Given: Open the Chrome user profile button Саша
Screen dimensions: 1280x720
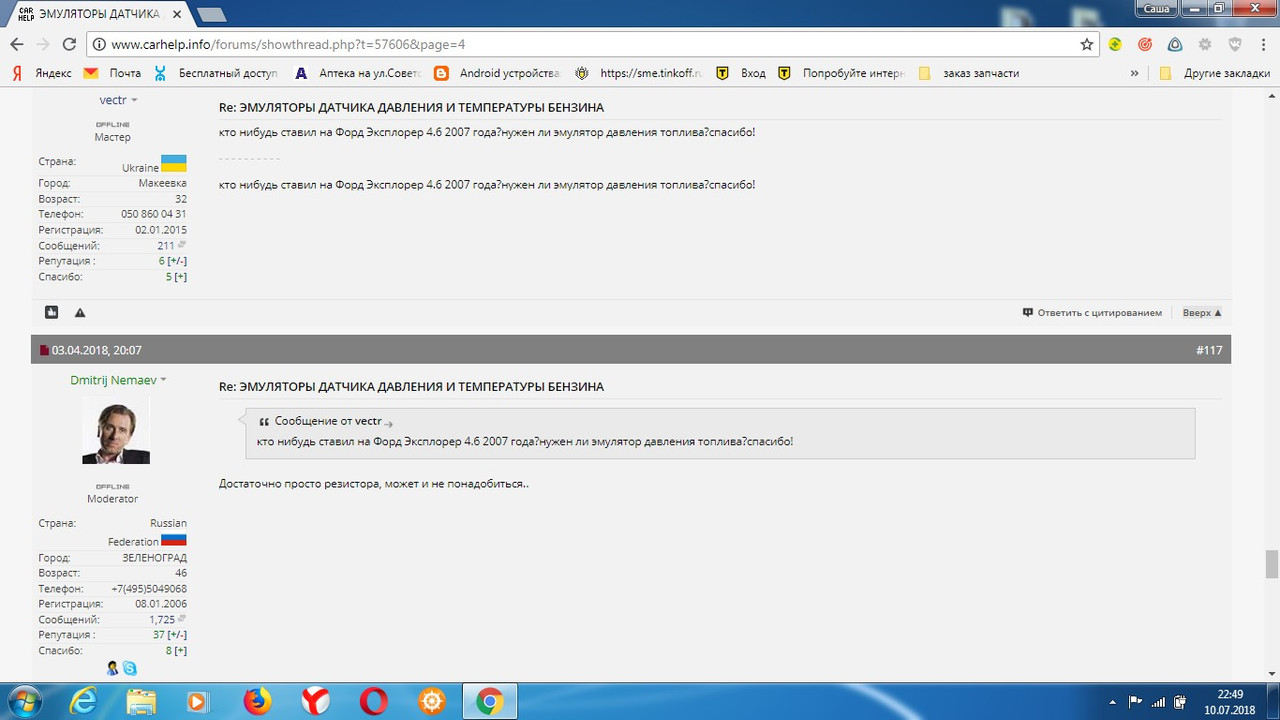Looking at the screenshot, I should (x=1156, y=7).
